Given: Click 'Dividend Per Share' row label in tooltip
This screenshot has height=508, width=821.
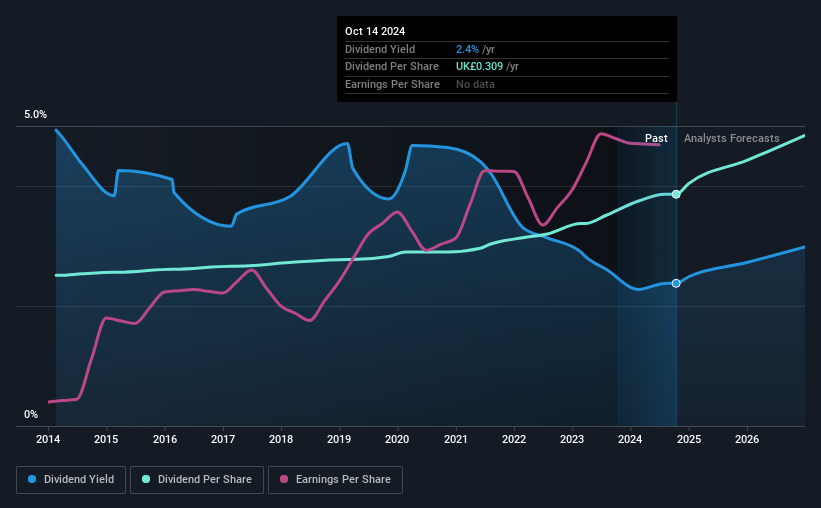Looking at the screenshot, I should point(392,67).
